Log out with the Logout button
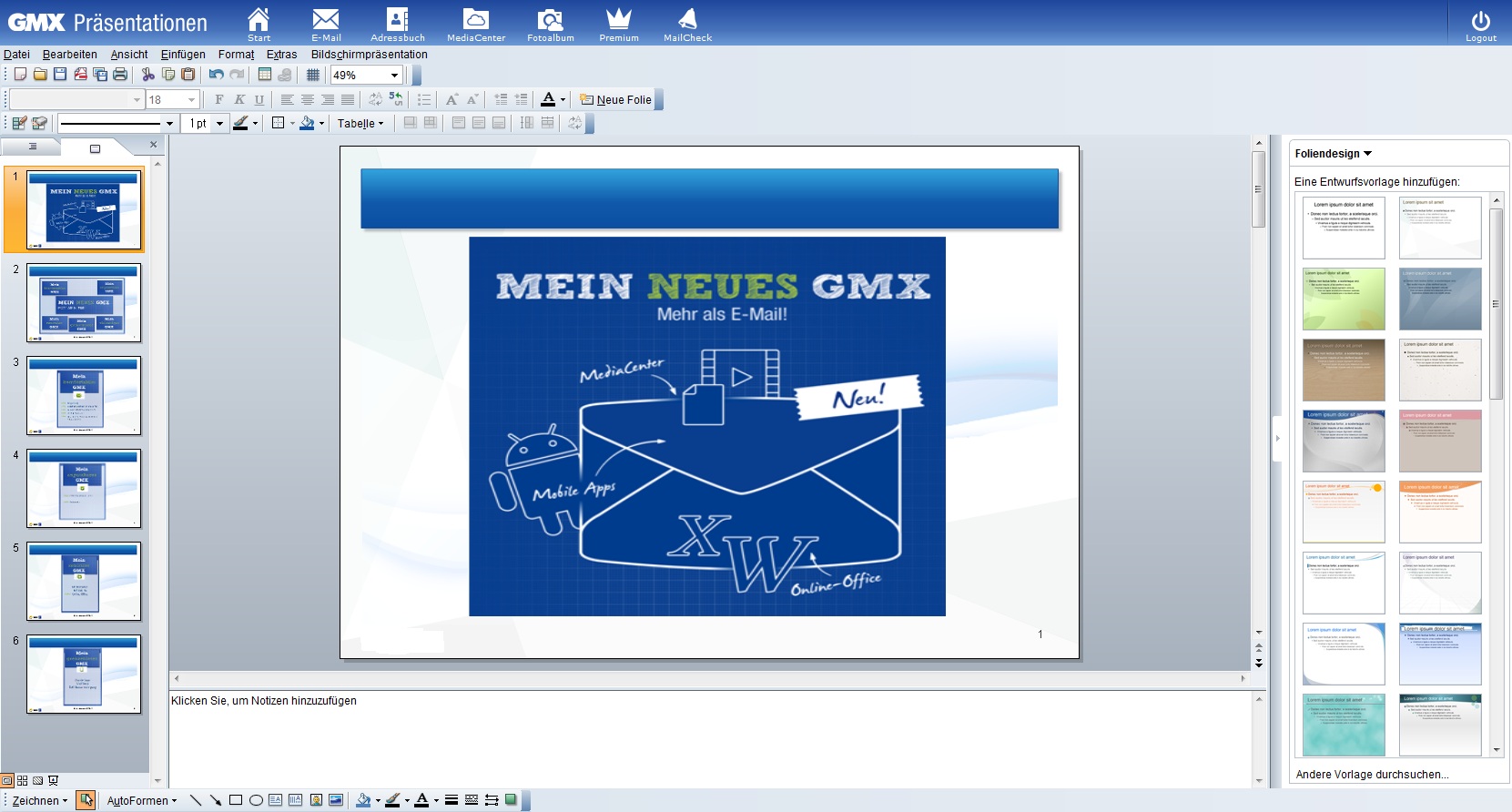The height and width of the screenshot is (812, 1512). [1481, 25]
